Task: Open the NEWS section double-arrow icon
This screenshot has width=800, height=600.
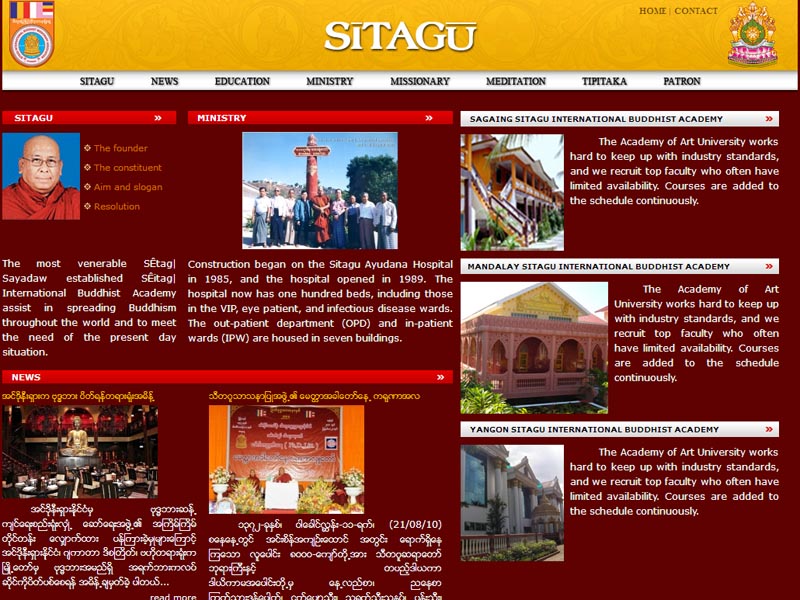Action: pyautogui.click(x=441, y=377)
